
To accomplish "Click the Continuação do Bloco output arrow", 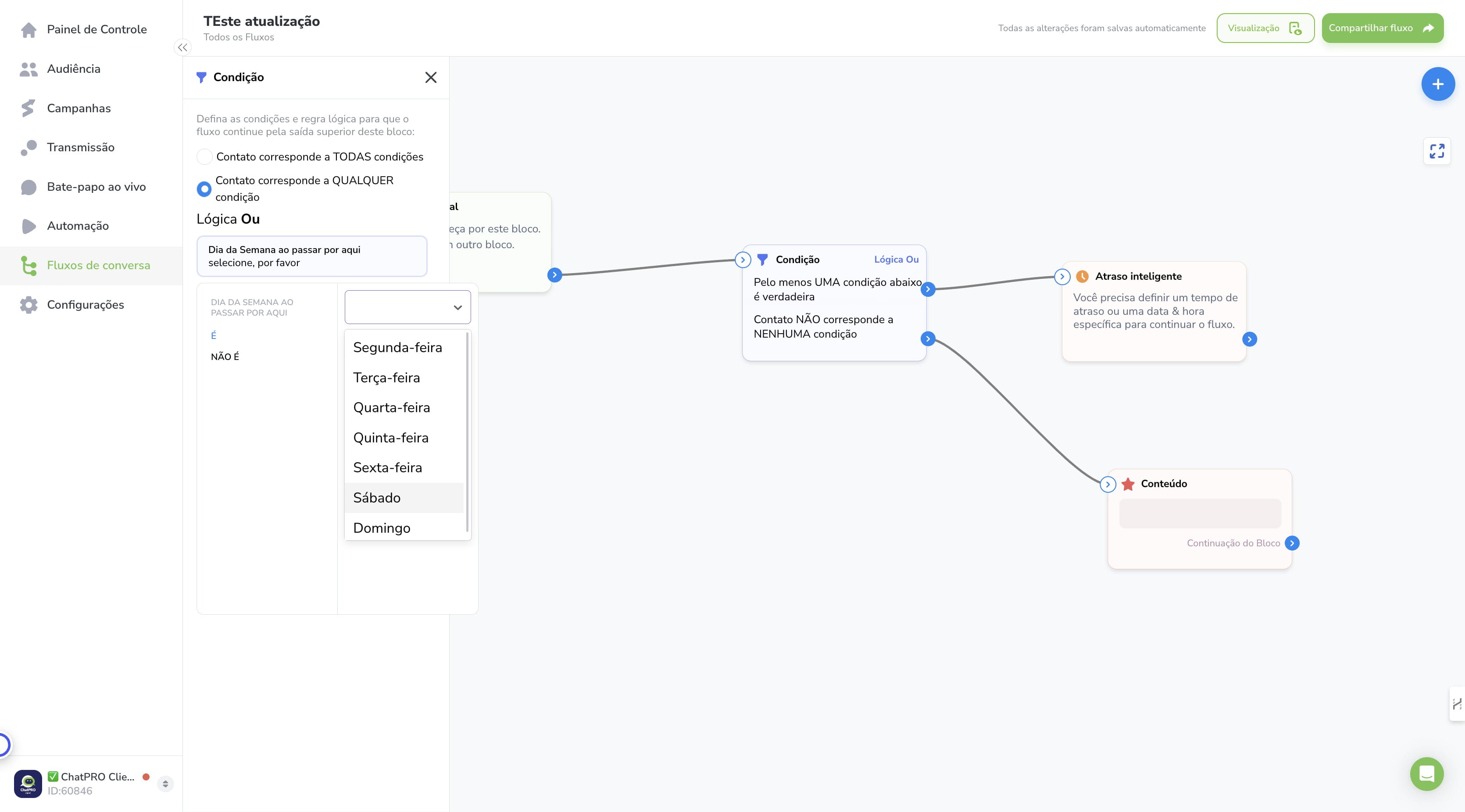I will tap(1292, 543).
